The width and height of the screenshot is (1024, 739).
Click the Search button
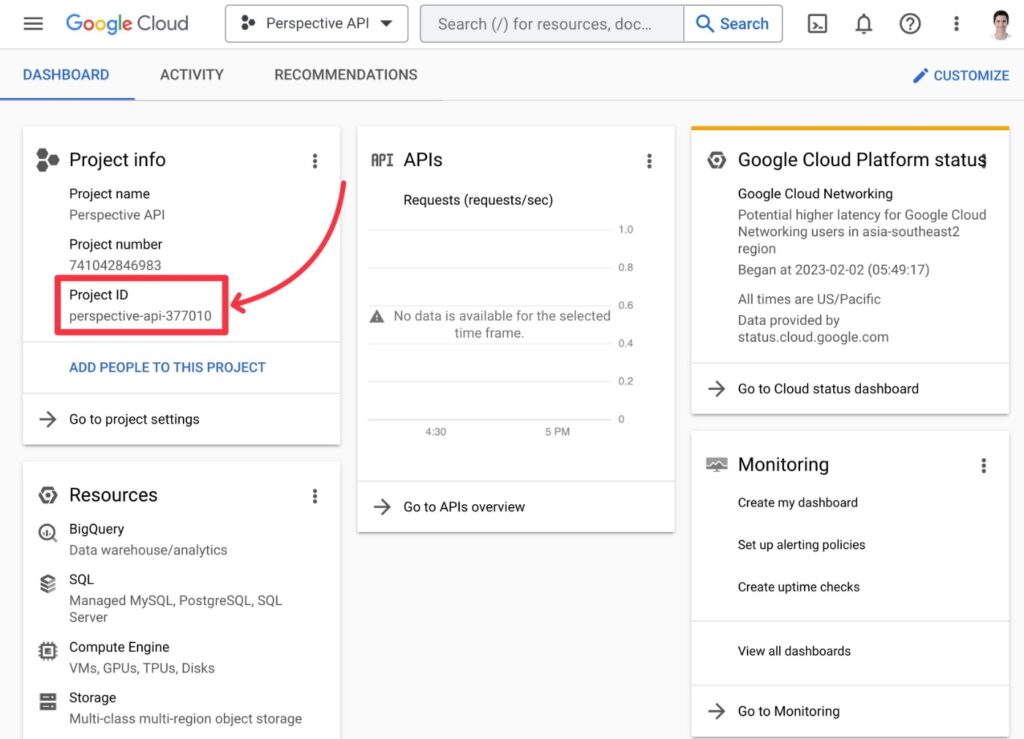coord(733,24)
